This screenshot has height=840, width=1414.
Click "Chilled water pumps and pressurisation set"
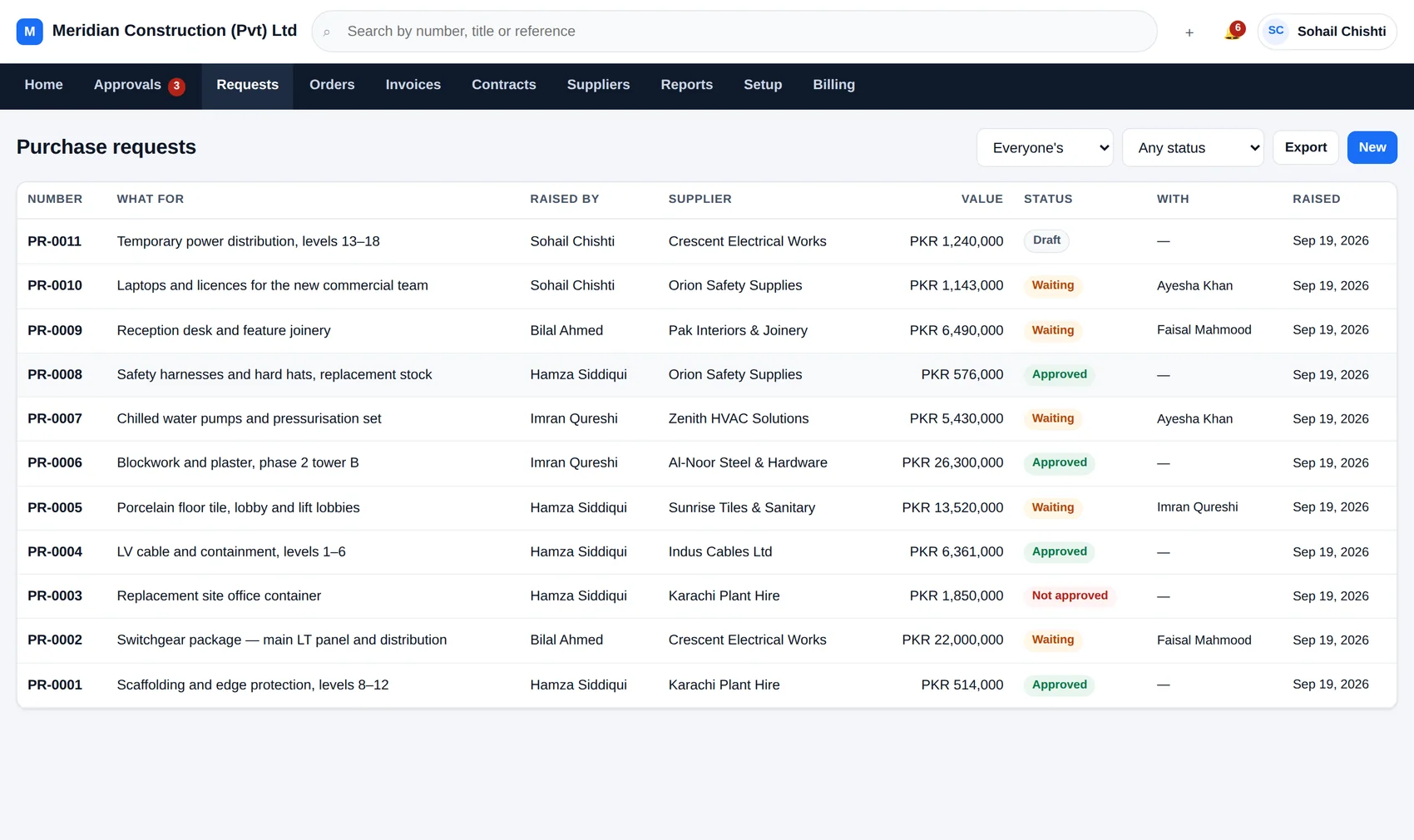pyautogui.click(x=249, y=418)
